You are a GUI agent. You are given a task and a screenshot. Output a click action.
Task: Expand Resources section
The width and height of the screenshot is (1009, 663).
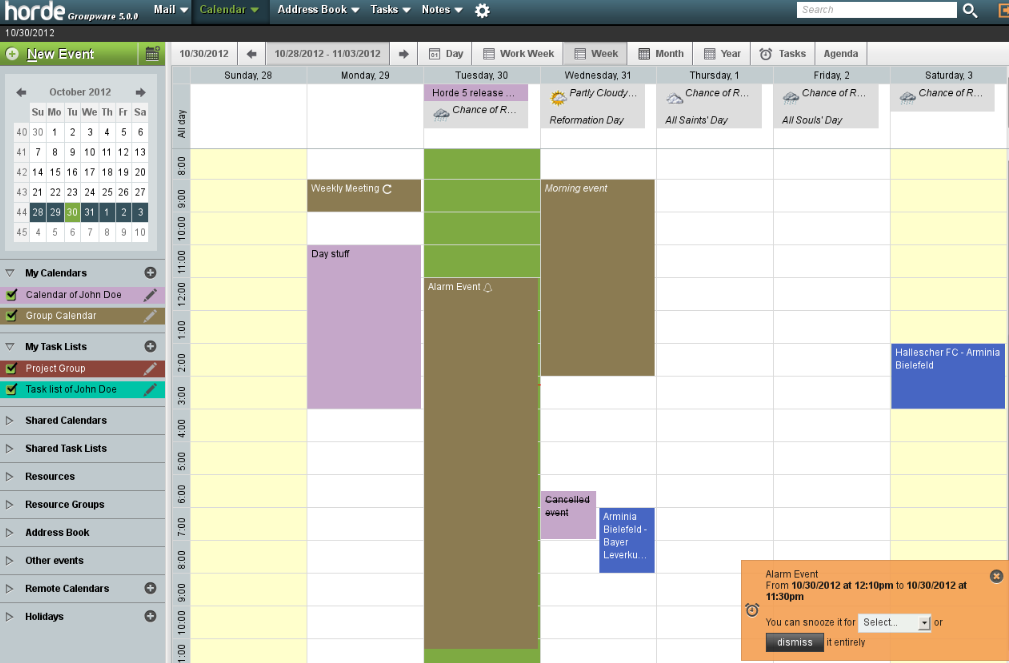pos(10,476)
